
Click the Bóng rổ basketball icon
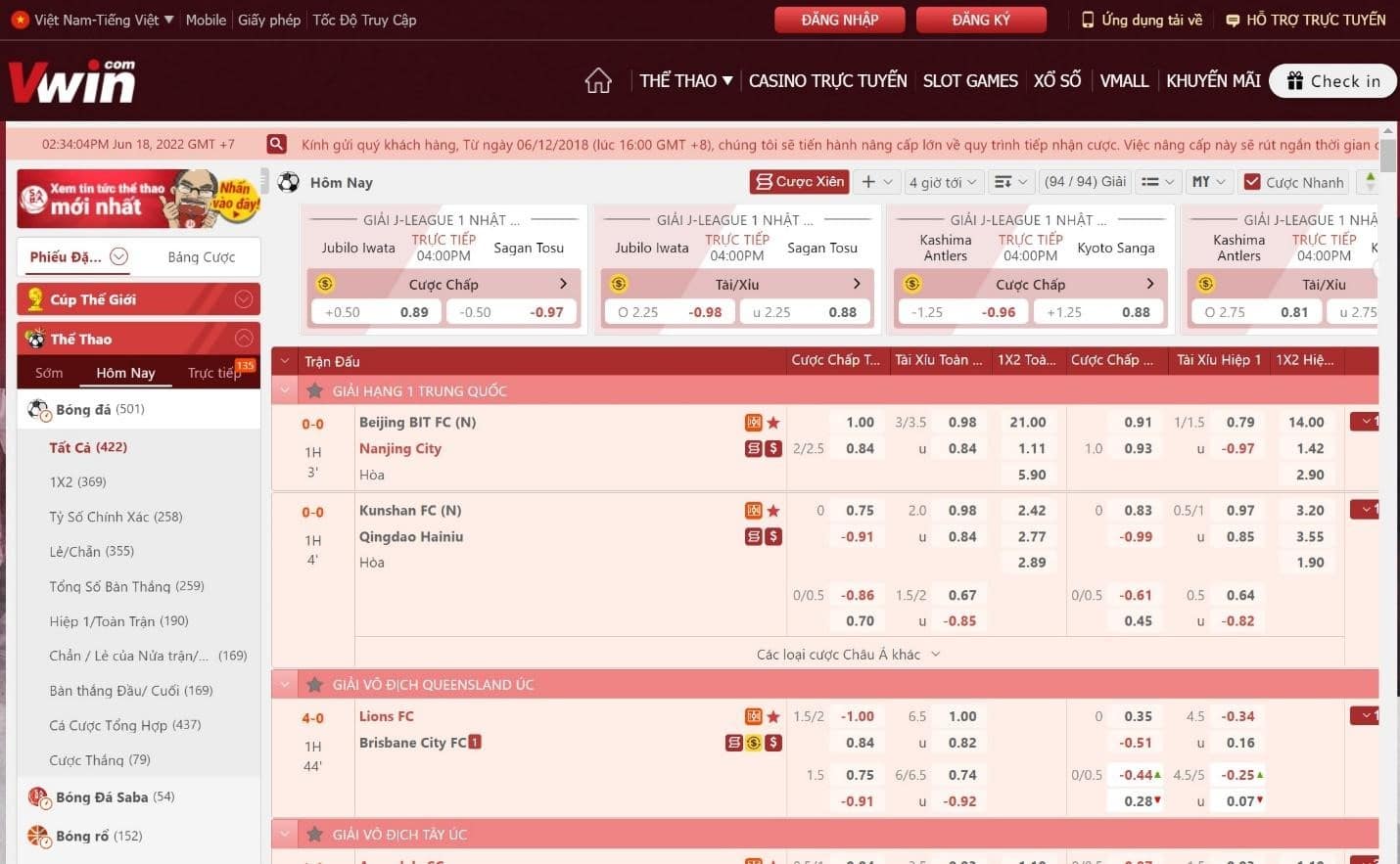pos(39,837)
